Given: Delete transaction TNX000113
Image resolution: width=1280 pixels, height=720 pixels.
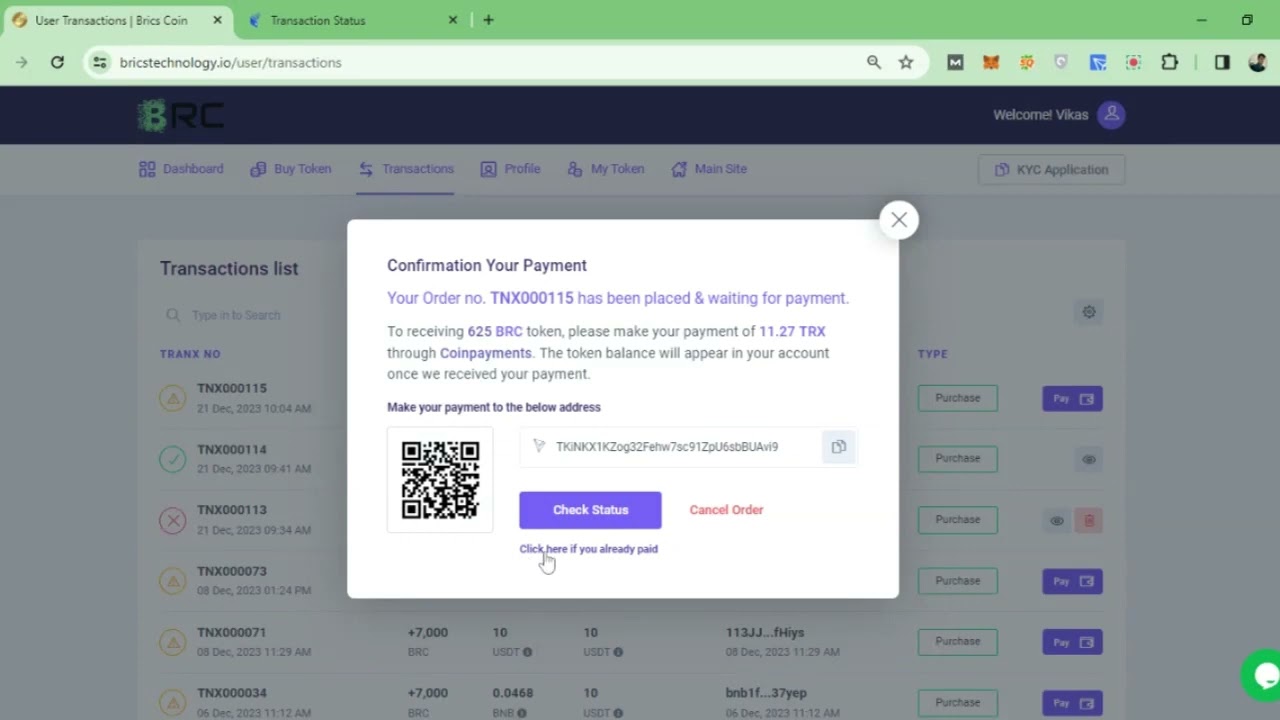Looking at the screenshot, I should pos(1090,520).
